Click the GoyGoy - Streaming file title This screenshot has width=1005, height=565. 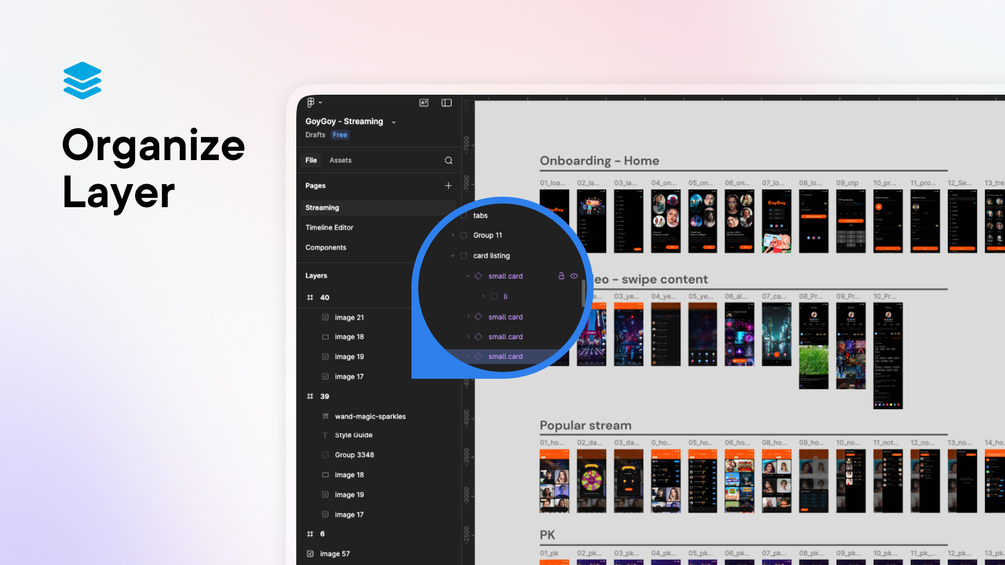coord(344,121)
